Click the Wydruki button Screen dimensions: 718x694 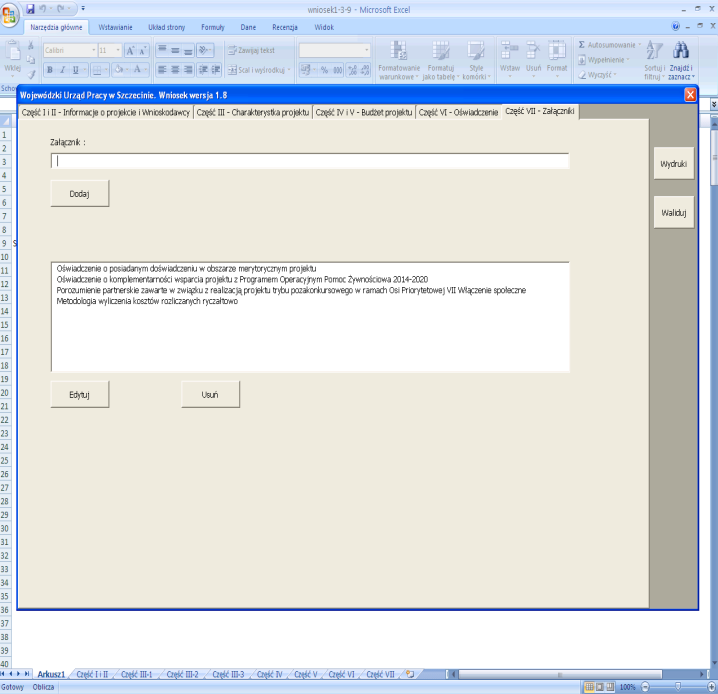click(674, 163)
